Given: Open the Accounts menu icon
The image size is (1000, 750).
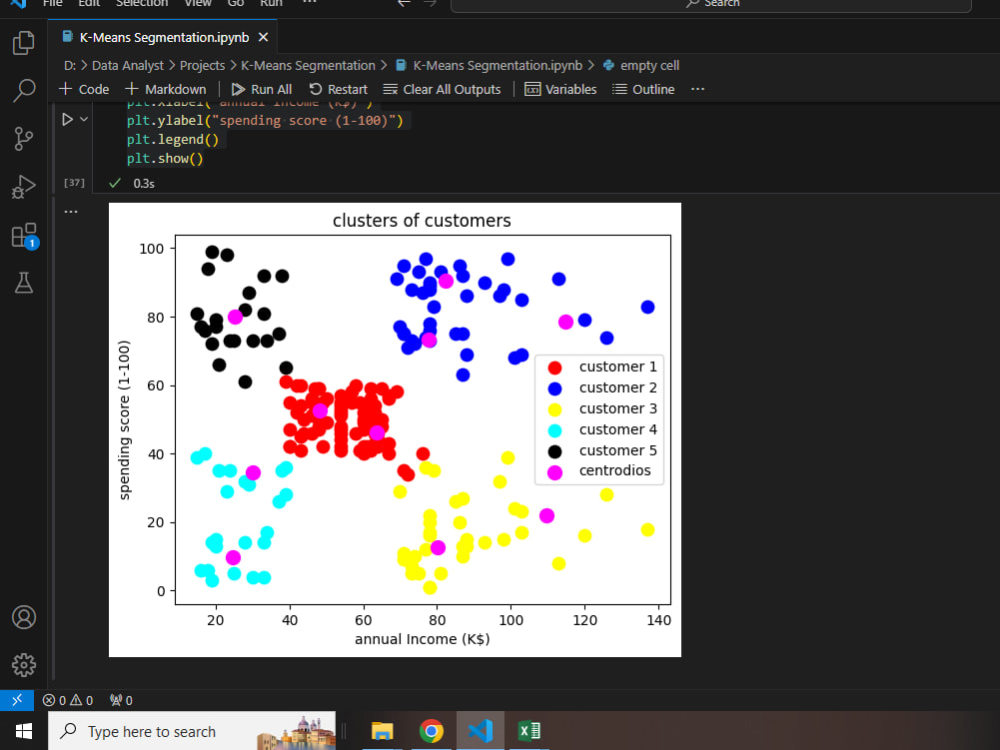Looking at the screenshot, I should click(x=24, y=617).
